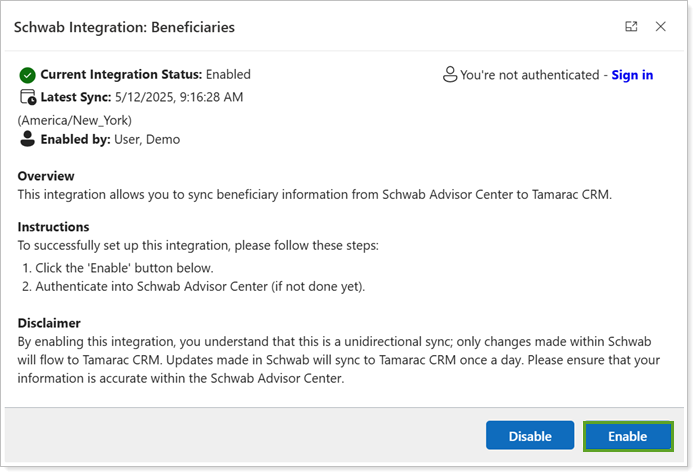This screenshot has height=476, width=697.
Task: Click the Current Integration Status label
Action: click(x=121, y=75)
